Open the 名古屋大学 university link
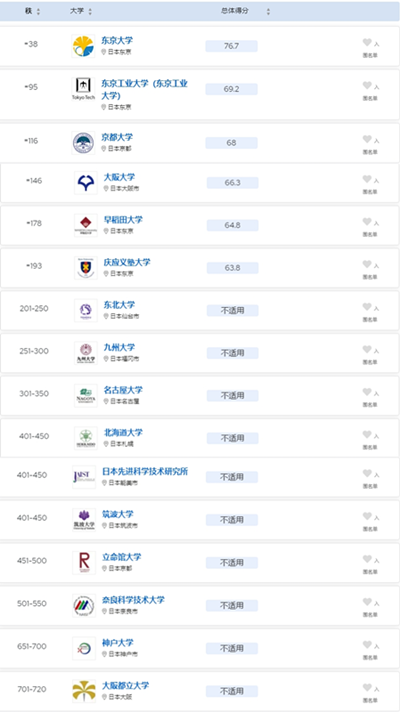The image size is (400, 712). point(123,390)
